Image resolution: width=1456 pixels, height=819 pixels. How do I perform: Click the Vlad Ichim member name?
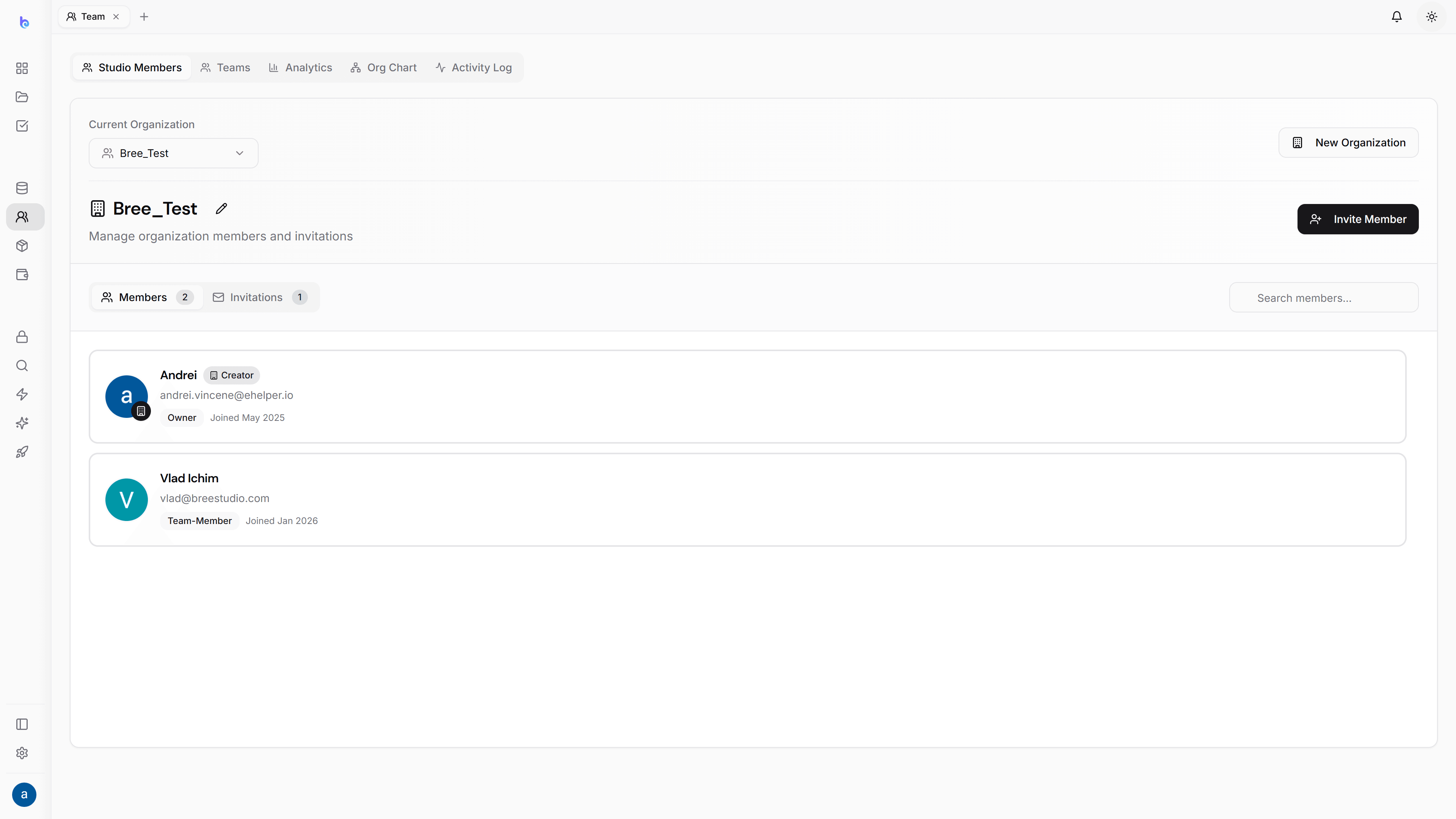[189, 478]
